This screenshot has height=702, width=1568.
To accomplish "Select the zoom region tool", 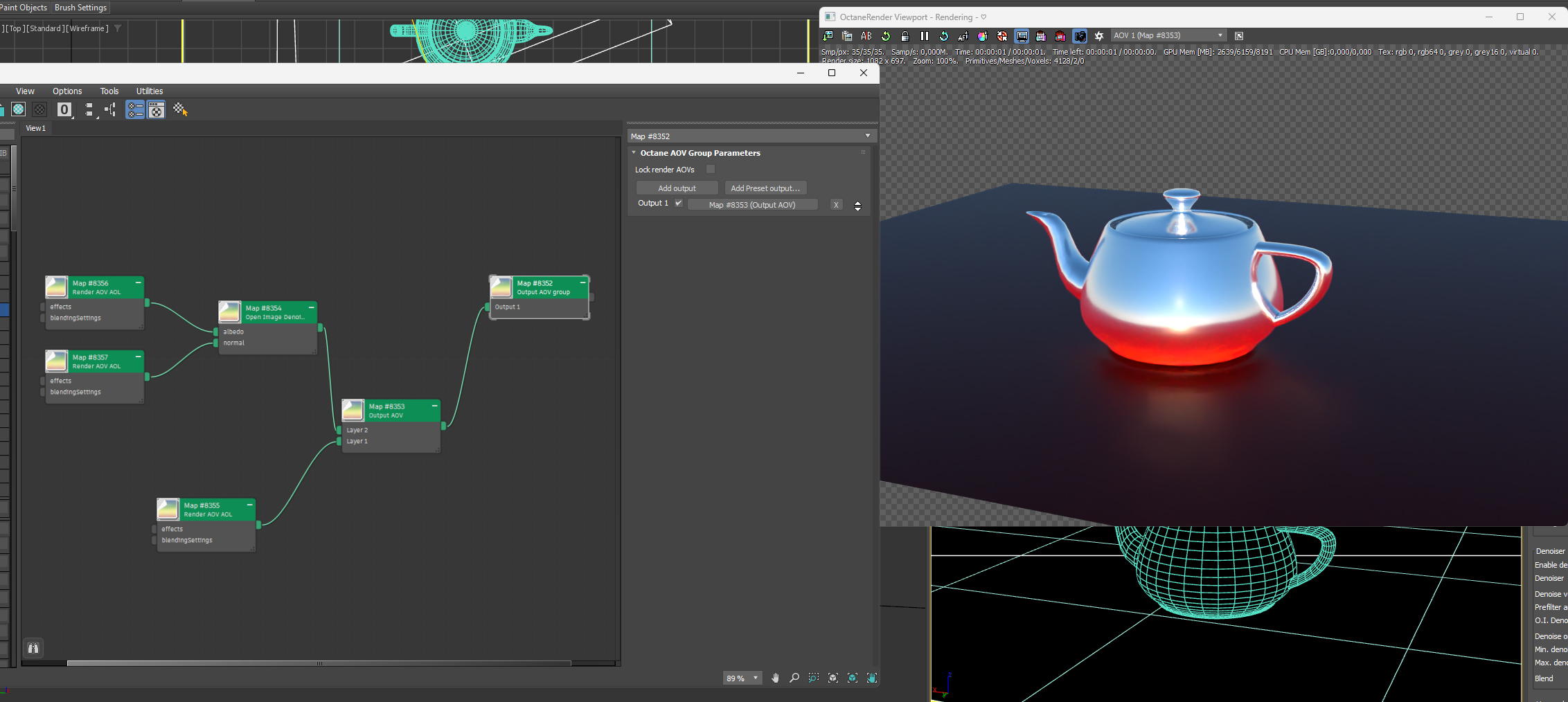I will coord(814,678).
